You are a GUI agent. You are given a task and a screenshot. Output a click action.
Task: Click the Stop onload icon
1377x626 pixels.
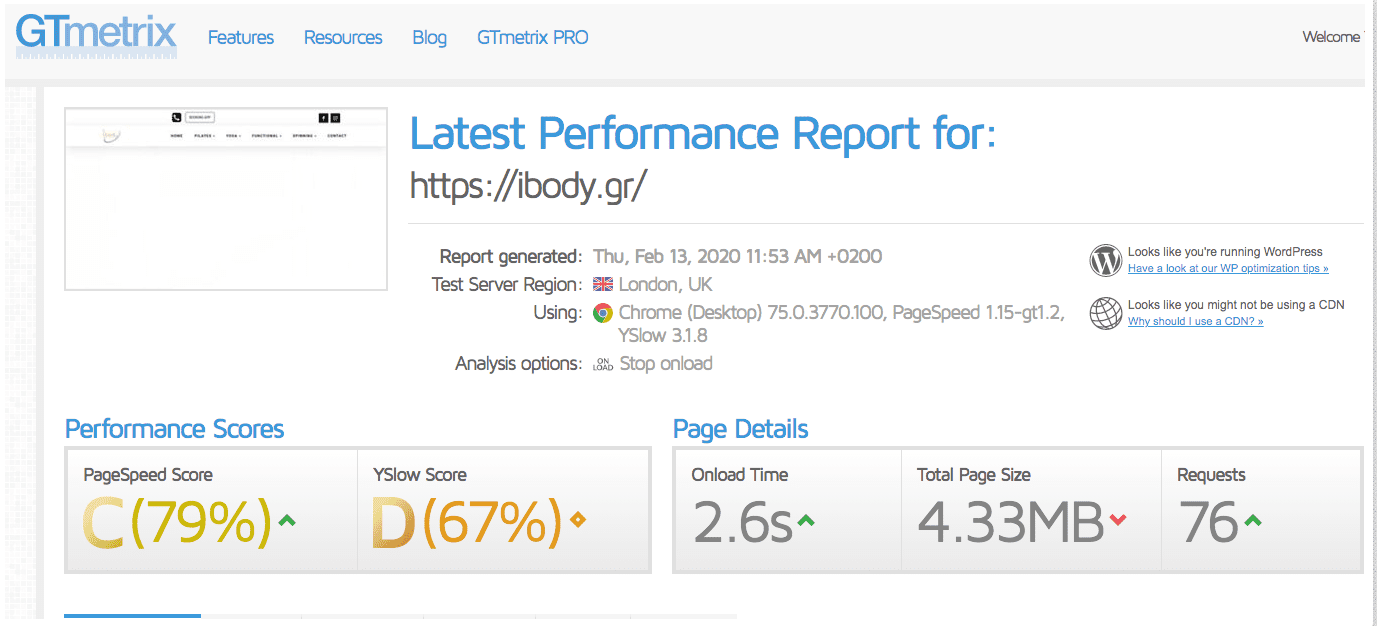click(x=603, y=364)
